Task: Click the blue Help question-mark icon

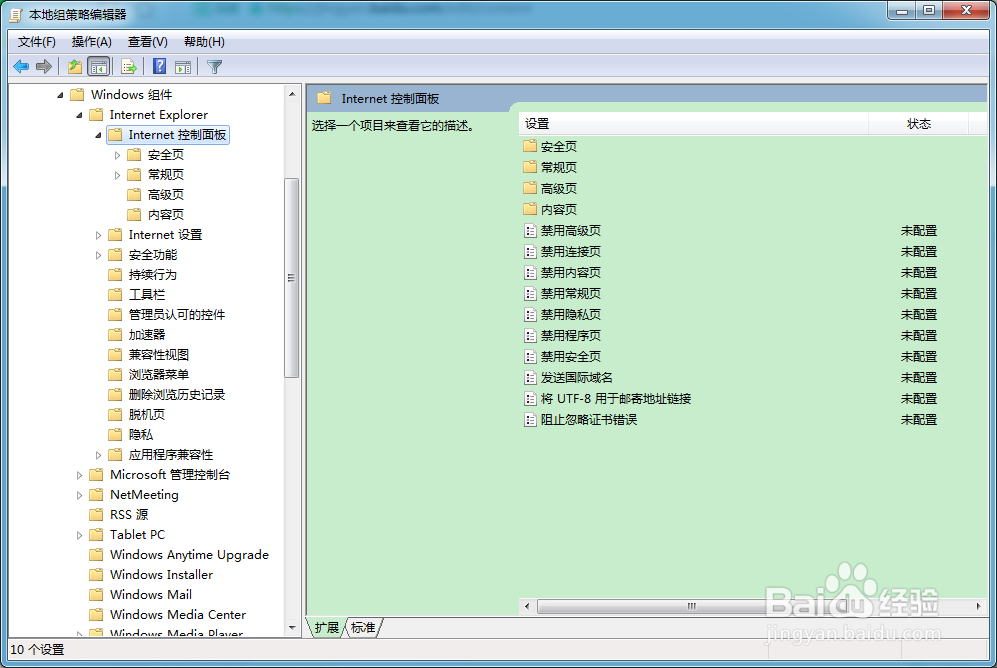Action: [160, 66]
